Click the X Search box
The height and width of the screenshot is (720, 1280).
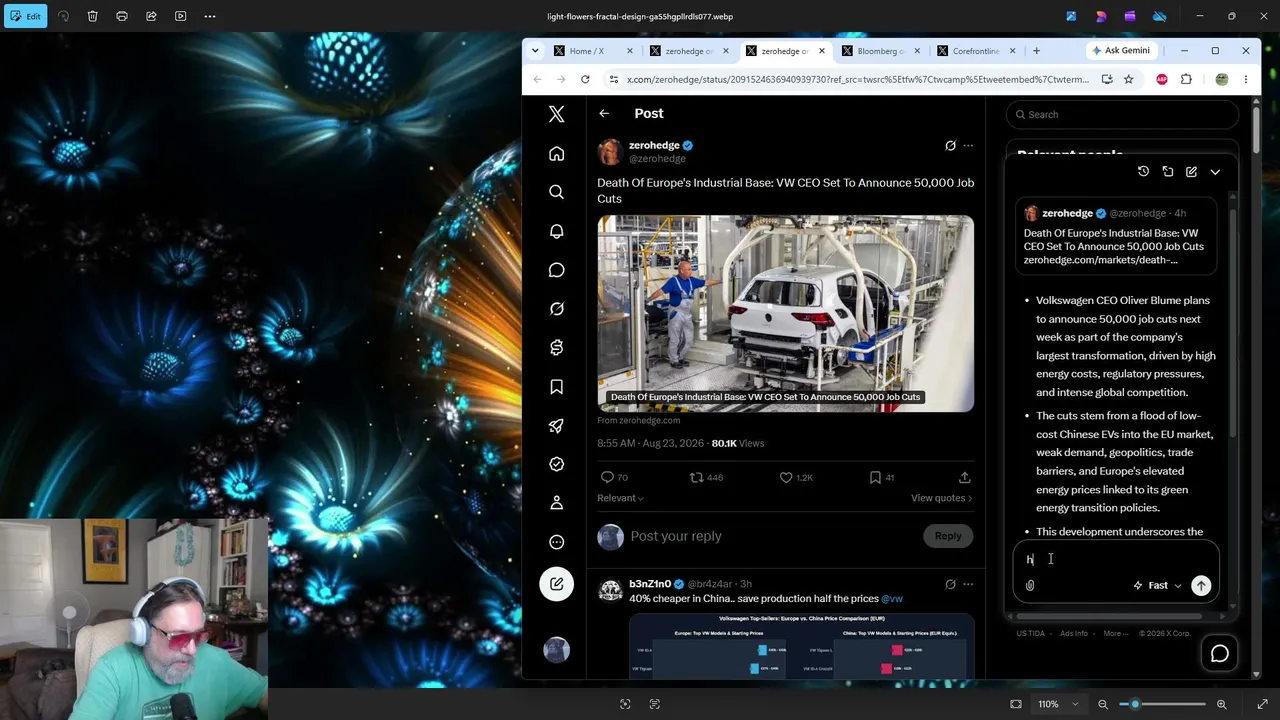tap(1123, 114)
